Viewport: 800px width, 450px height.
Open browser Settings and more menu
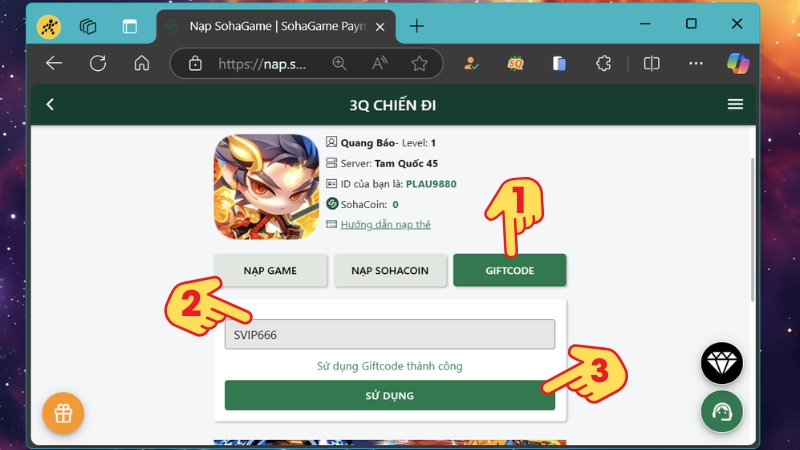coord(696,63)
